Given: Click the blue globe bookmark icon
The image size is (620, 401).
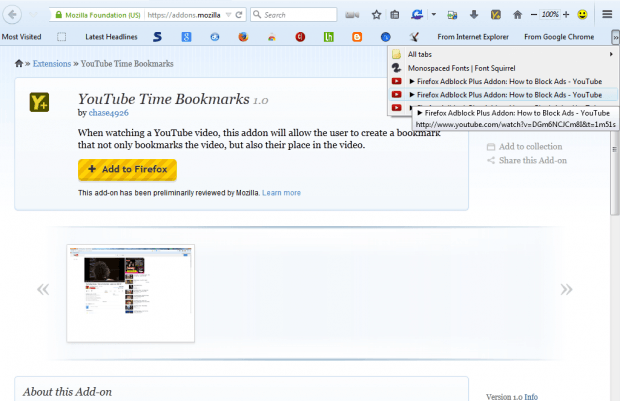Looking at the screenshot, I should pos(215,37).
